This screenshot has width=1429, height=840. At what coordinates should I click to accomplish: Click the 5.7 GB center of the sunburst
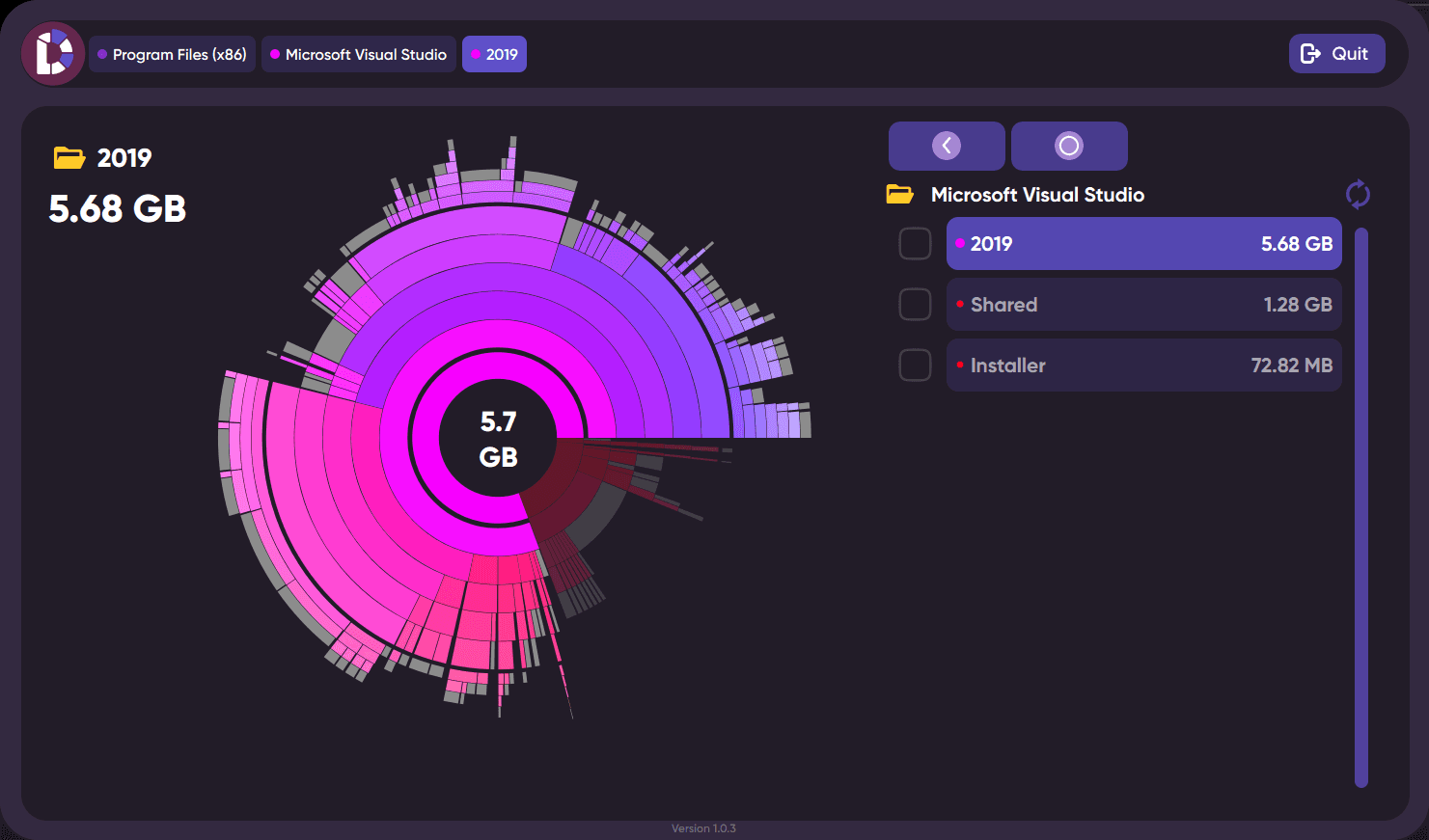498,439
